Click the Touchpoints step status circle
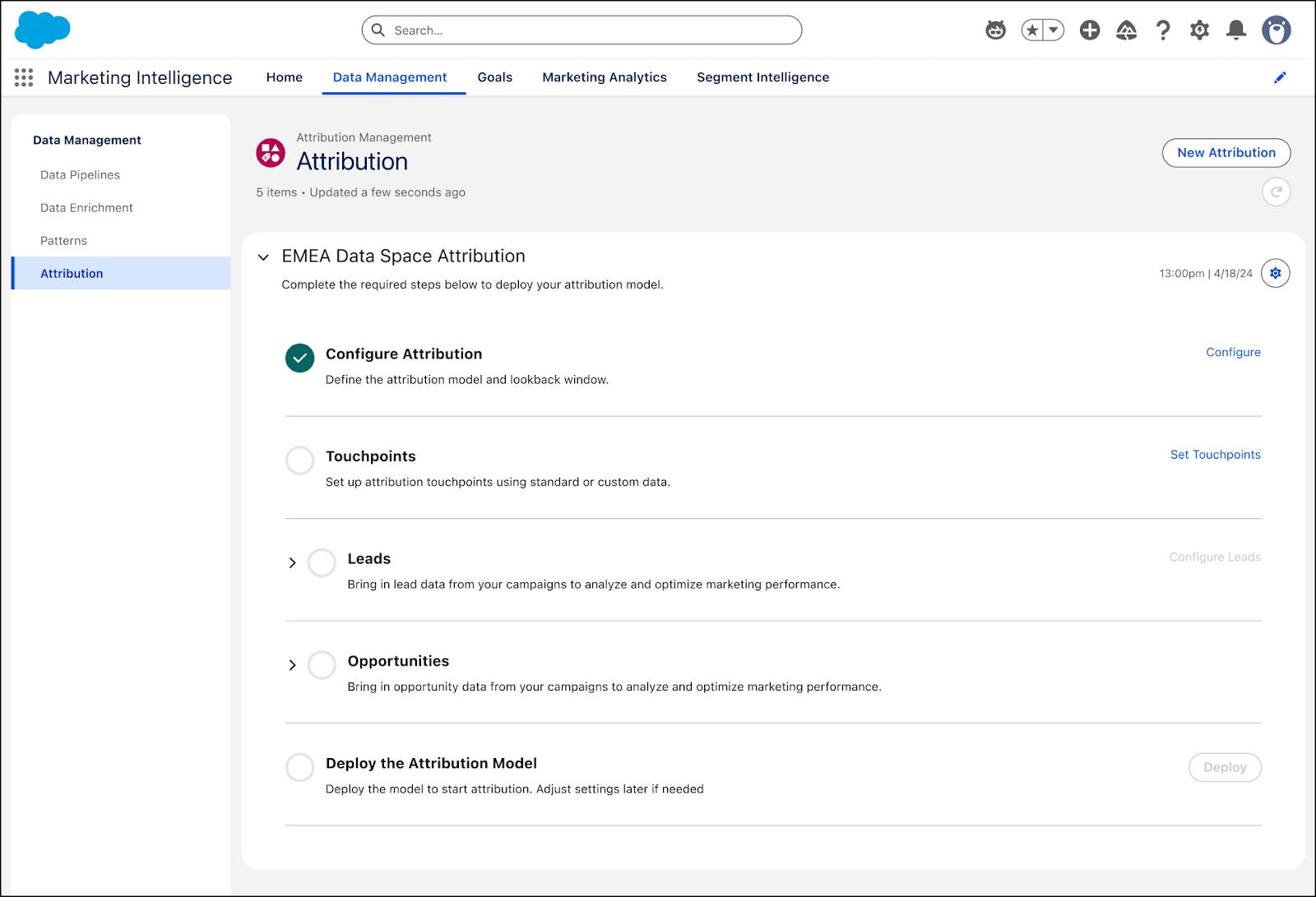 pos(299,460)
